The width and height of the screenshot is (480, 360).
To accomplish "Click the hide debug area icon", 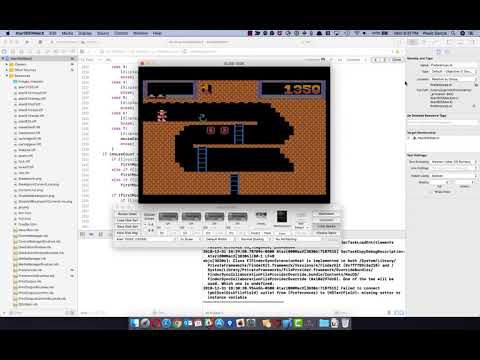I will tap(83, 234).
